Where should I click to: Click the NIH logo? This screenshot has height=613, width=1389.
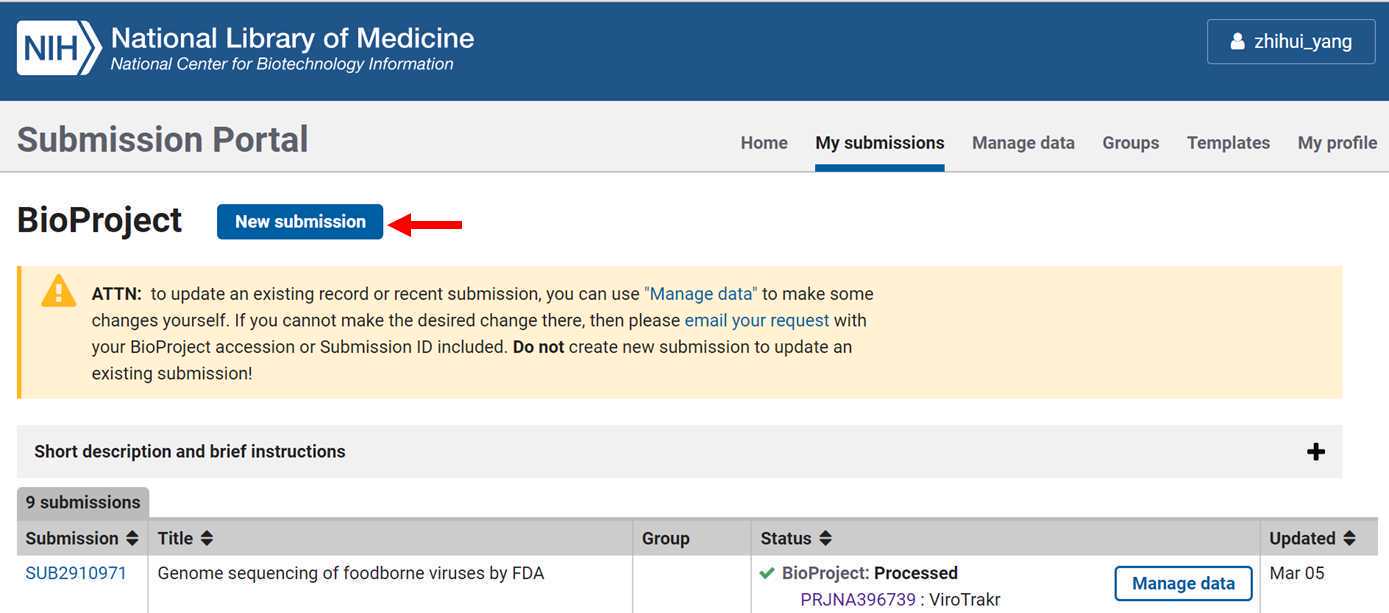(x=59, y=48)
